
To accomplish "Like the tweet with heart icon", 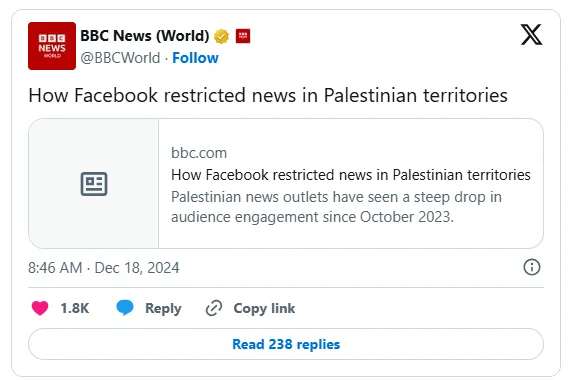I will click(x=40, y=308).
